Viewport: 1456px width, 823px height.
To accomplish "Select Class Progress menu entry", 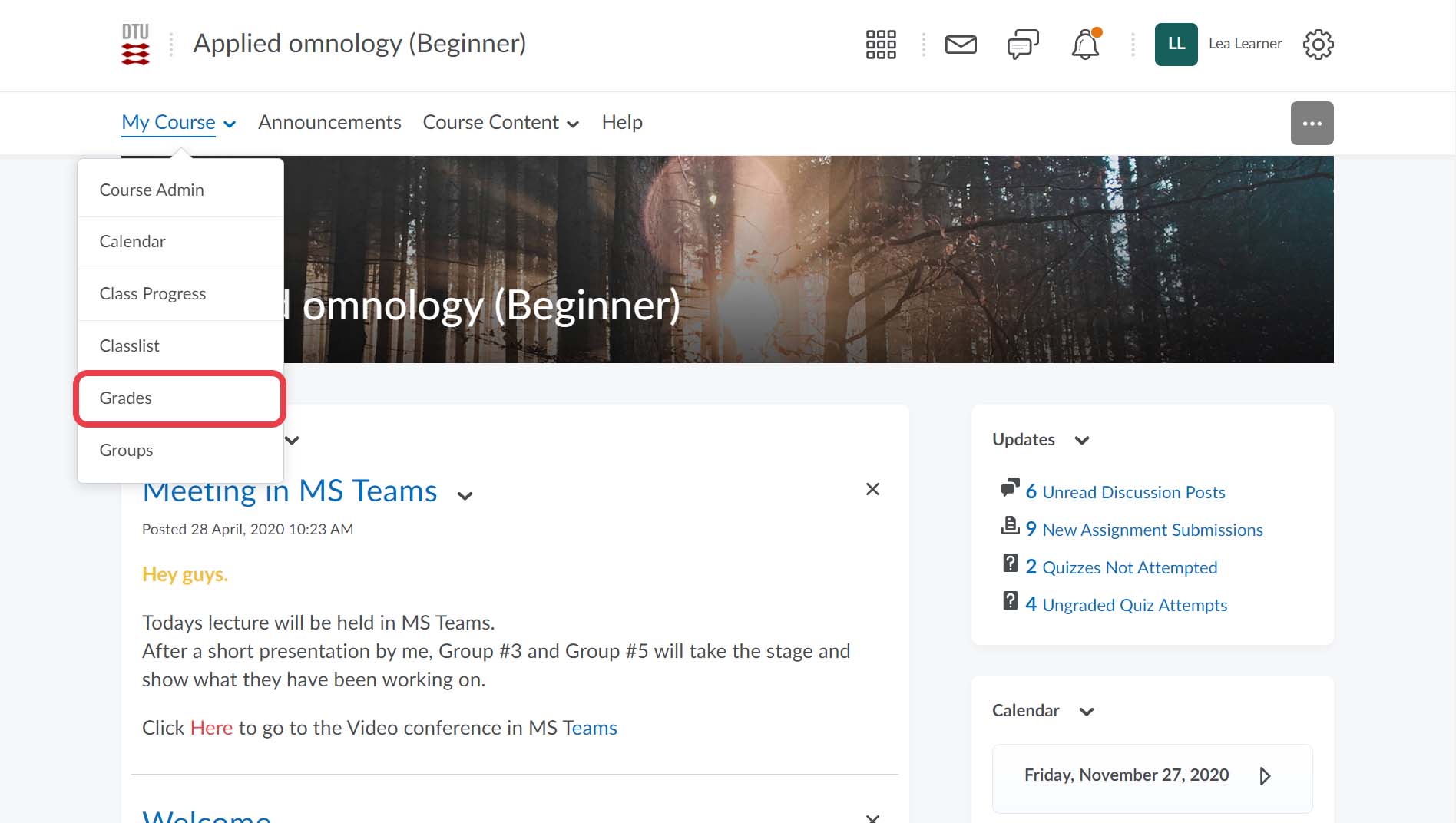I will coord(180,294).
